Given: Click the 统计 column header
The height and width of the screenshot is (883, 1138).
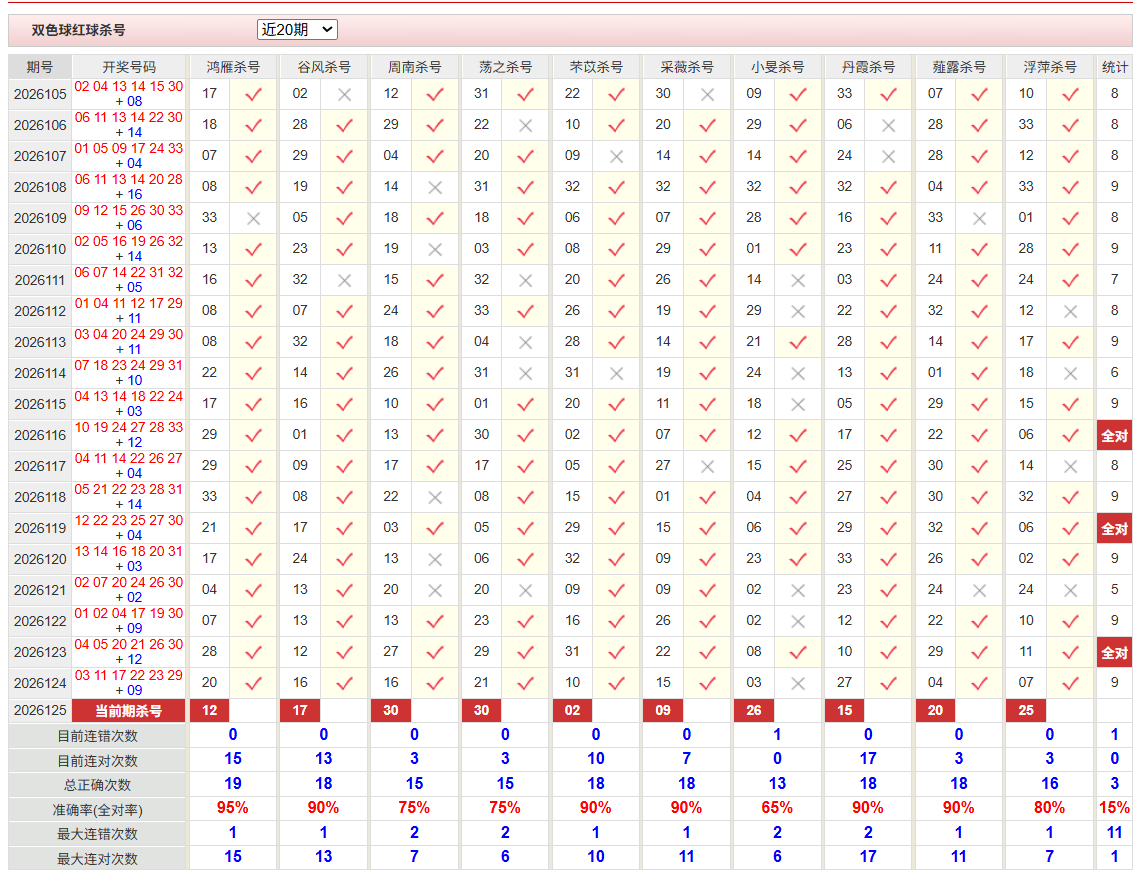Looking at the screenshot, I should tap(1114, 67).
